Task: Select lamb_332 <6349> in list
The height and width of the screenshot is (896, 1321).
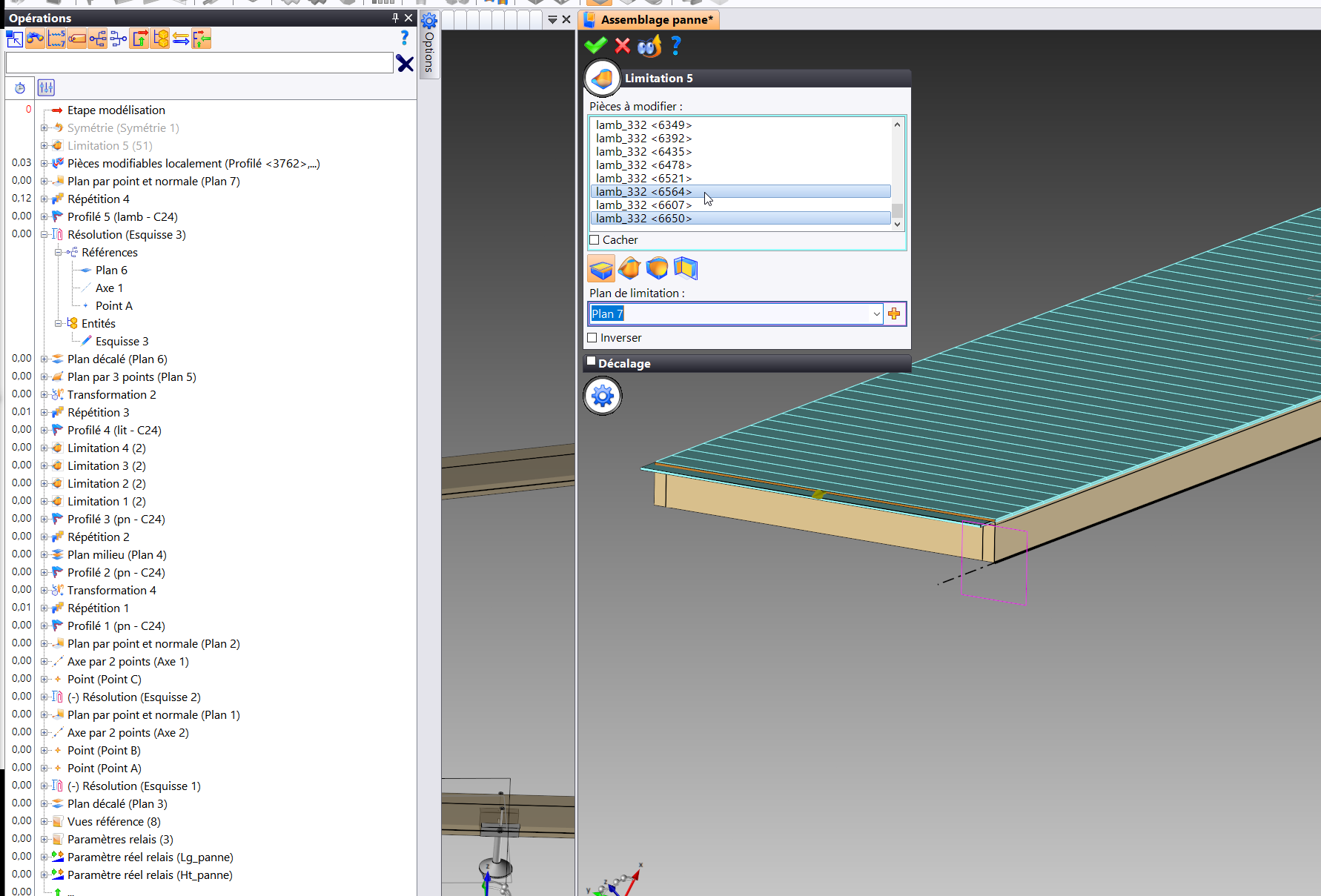Action: click(644, 125)
